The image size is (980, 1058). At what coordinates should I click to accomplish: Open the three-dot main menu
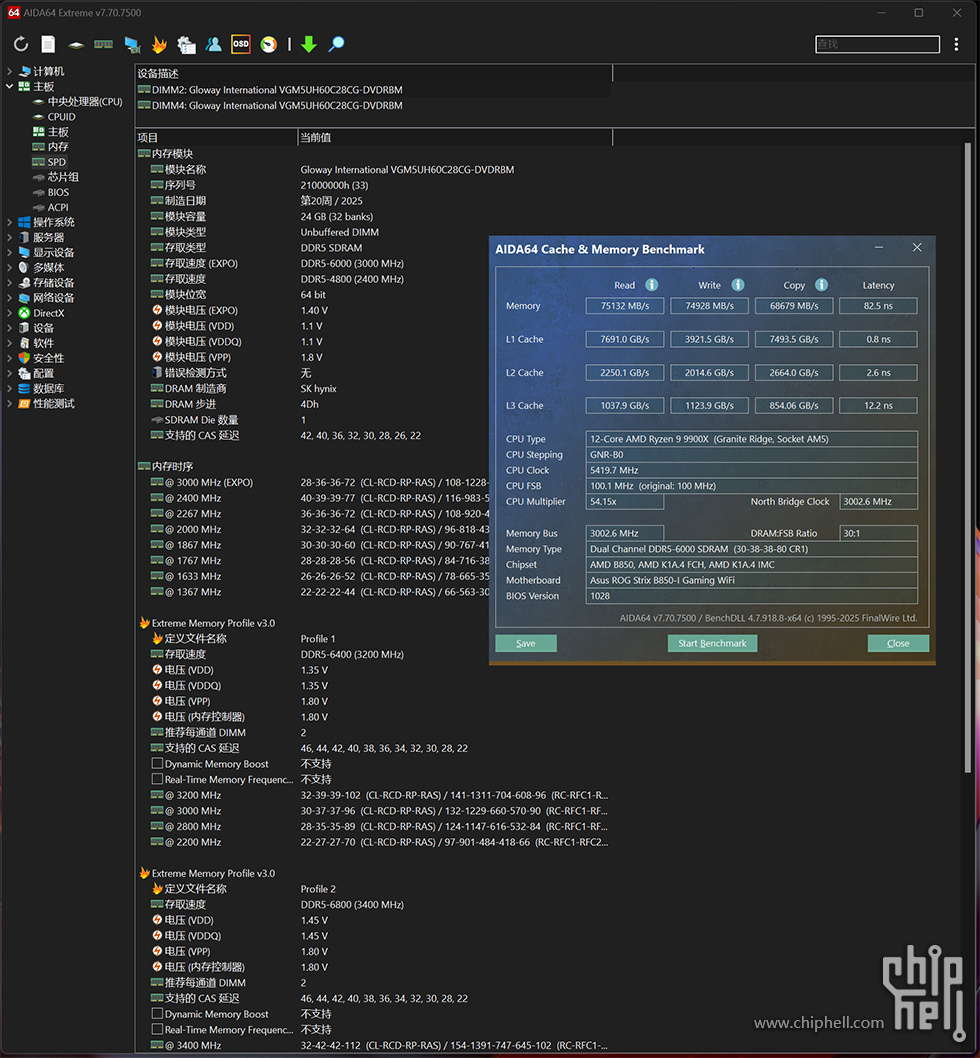(956, 45)
